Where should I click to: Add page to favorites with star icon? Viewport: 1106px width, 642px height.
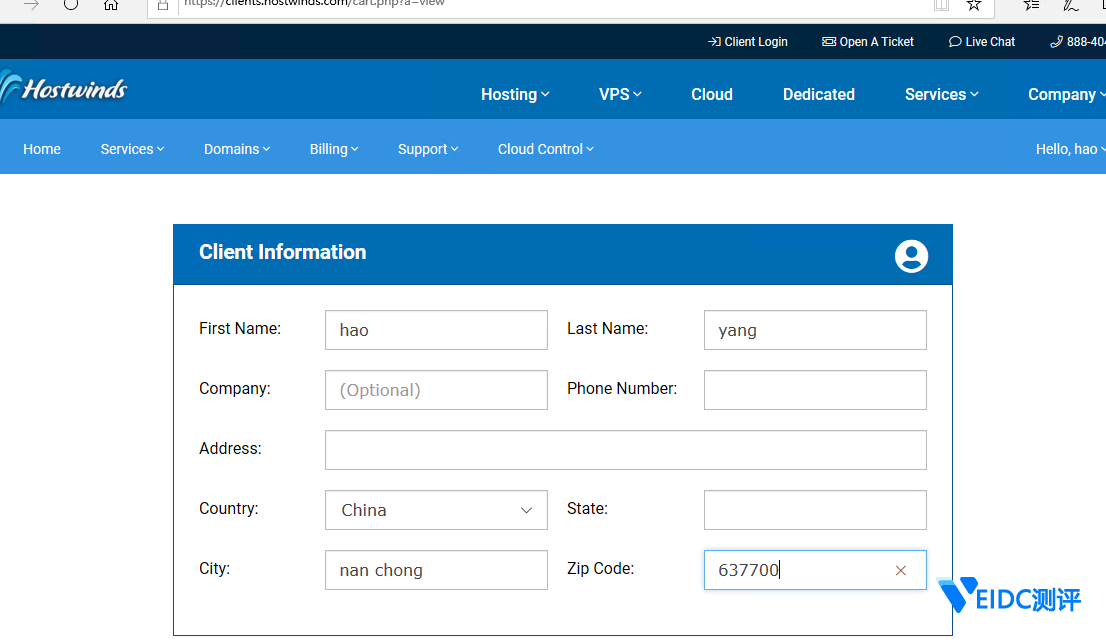point(973,4)
